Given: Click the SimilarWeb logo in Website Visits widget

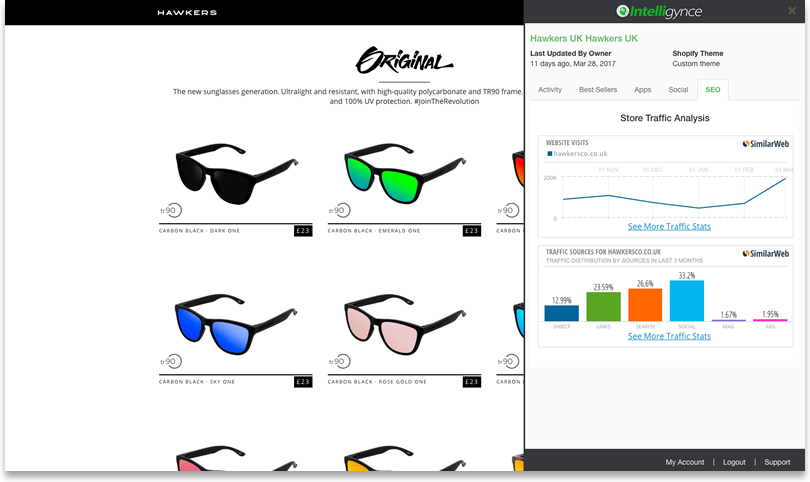Looking at the screenshot, I should [x=766, y=144].
